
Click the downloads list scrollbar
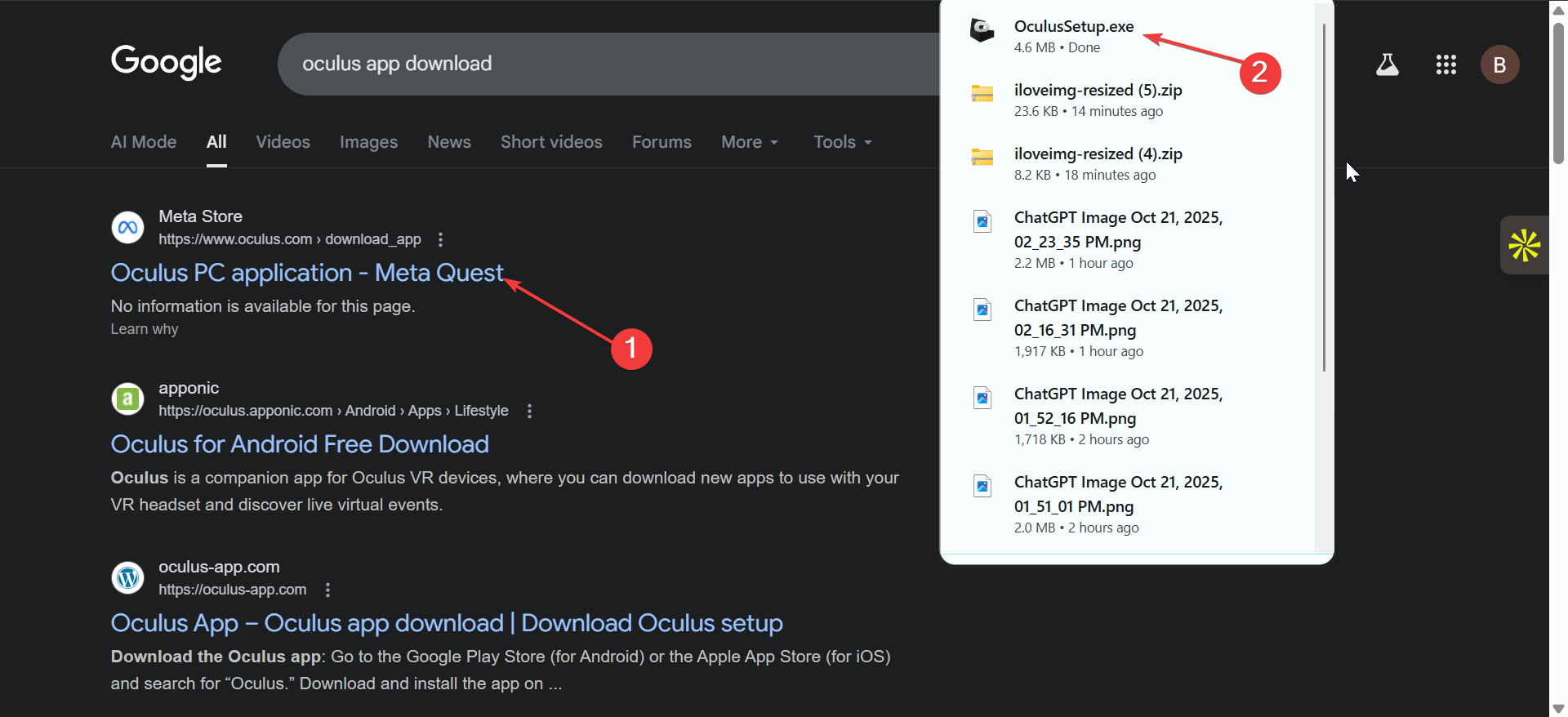pos(1323,196)
